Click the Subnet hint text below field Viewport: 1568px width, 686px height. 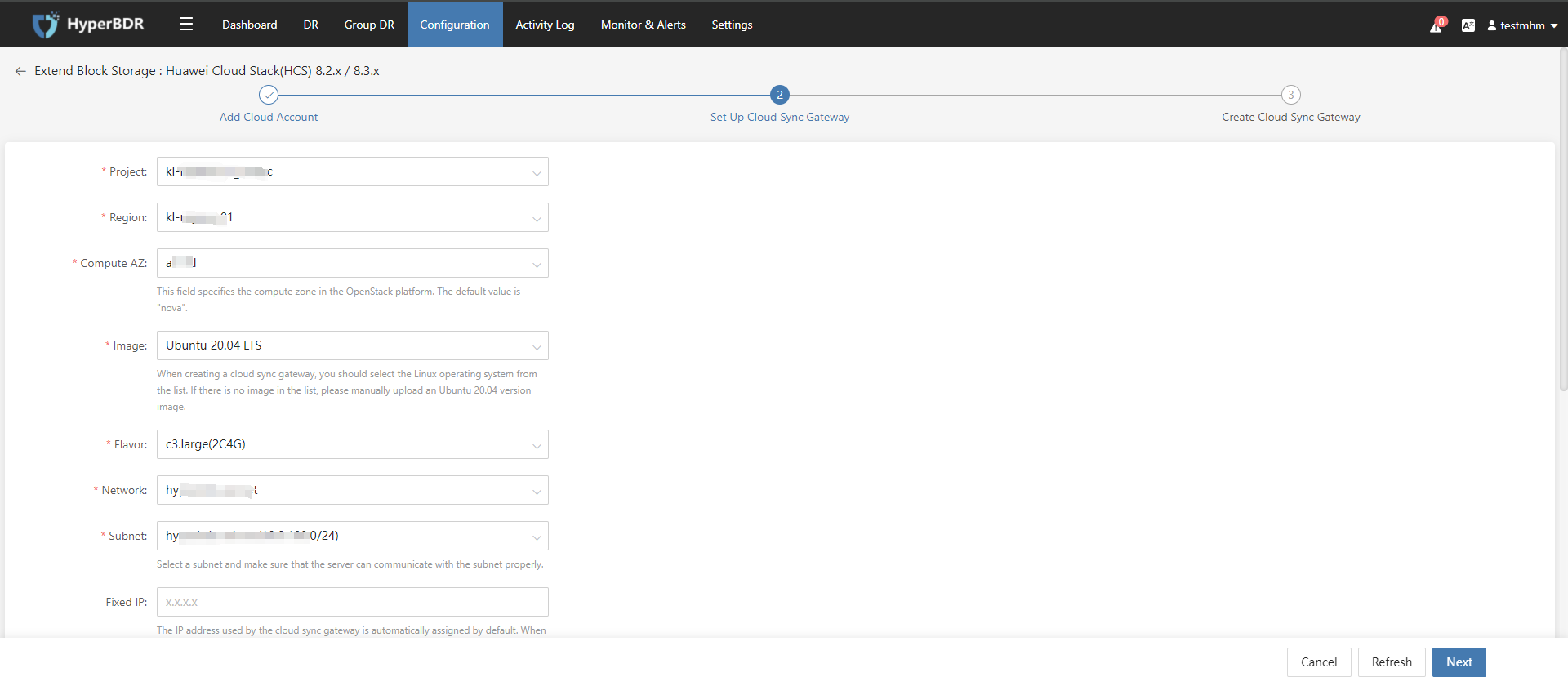click(x=350, y=564)
